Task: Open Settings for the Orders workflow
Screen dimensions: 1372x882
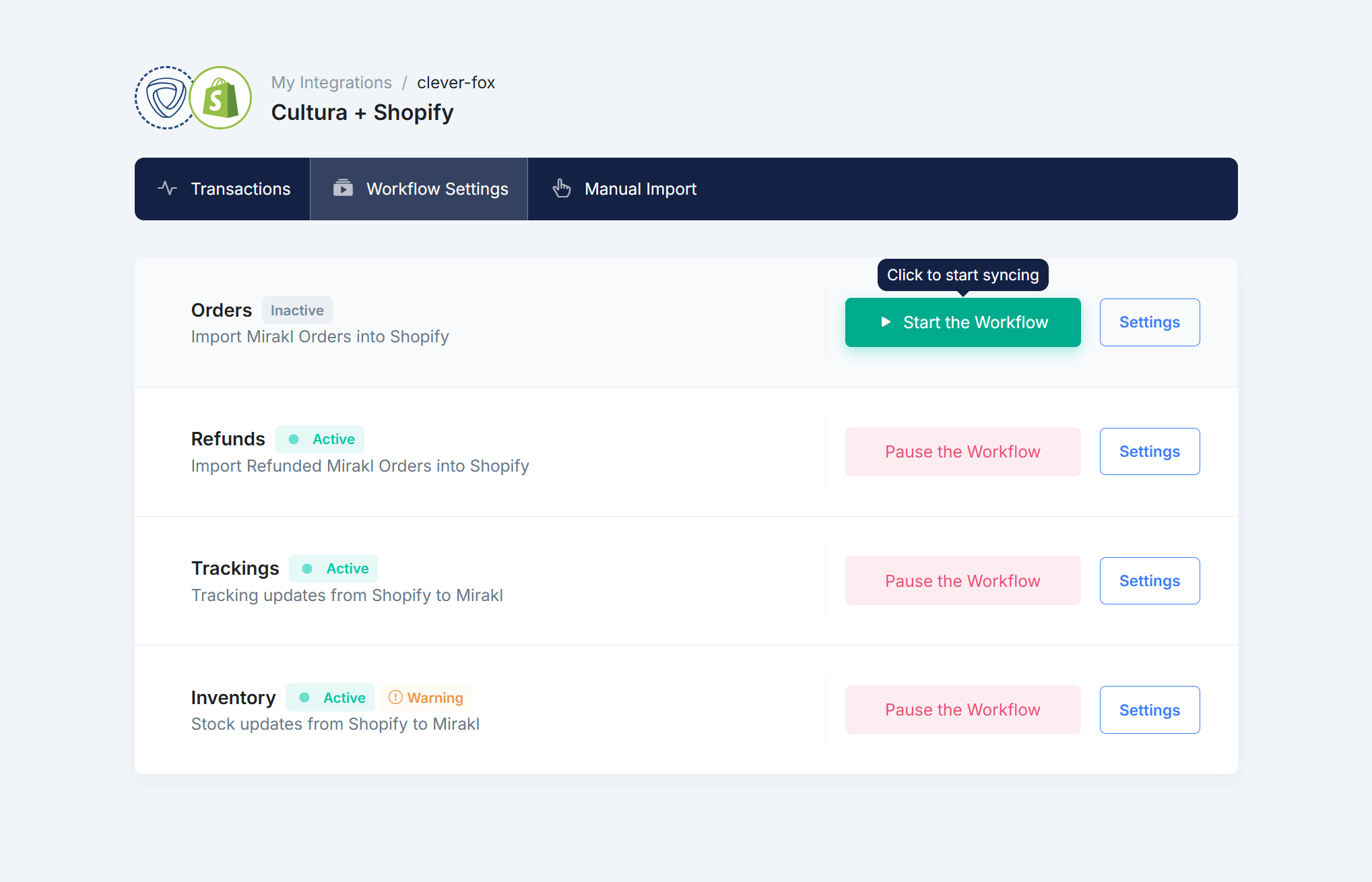Action: point(1149,322)
